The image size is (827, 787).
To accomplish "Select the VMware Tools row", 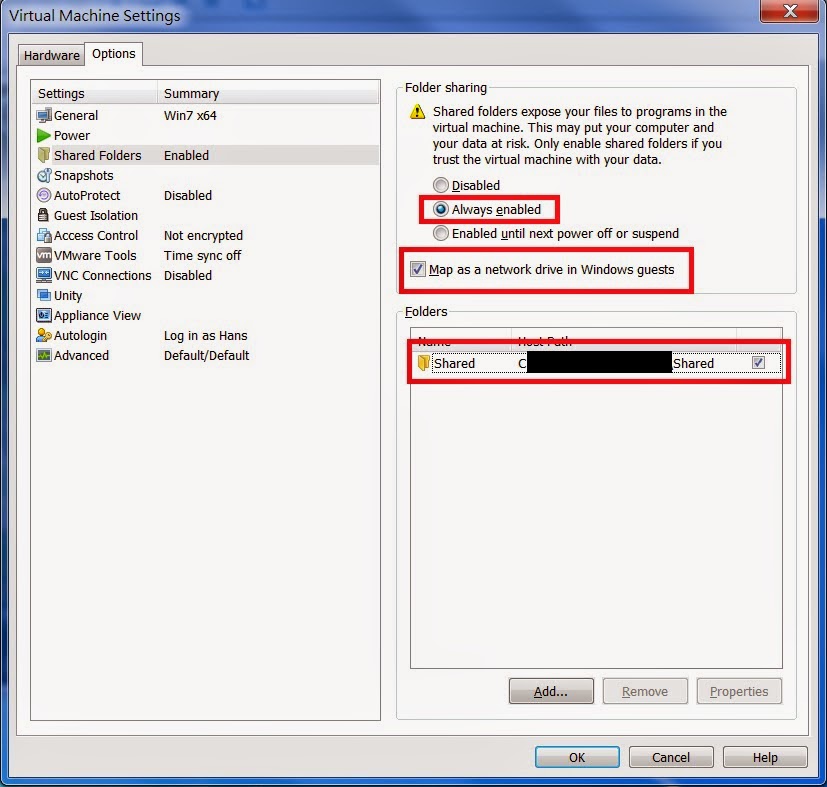I will point(205,255).
